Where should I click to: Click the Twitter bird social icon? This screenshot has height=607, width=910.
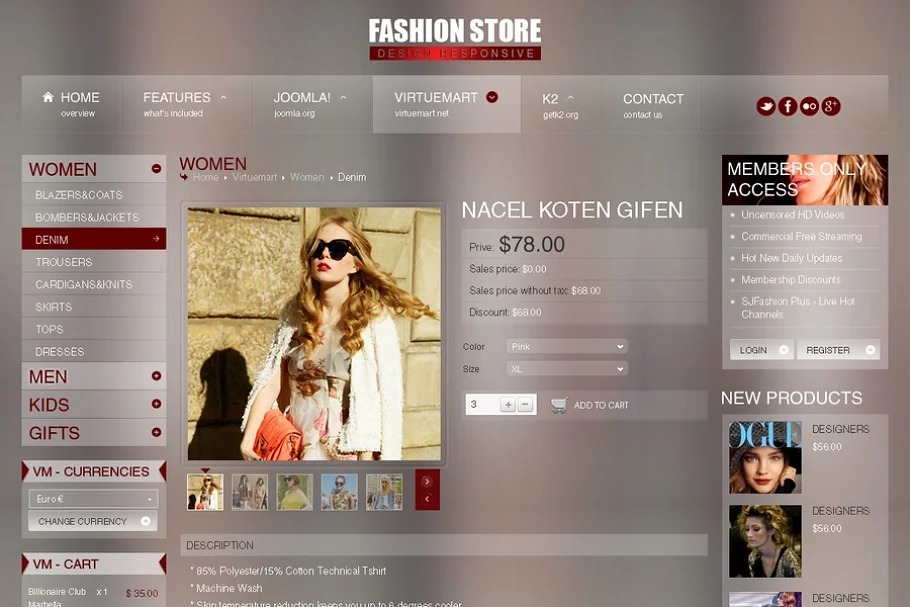[766, 106]
